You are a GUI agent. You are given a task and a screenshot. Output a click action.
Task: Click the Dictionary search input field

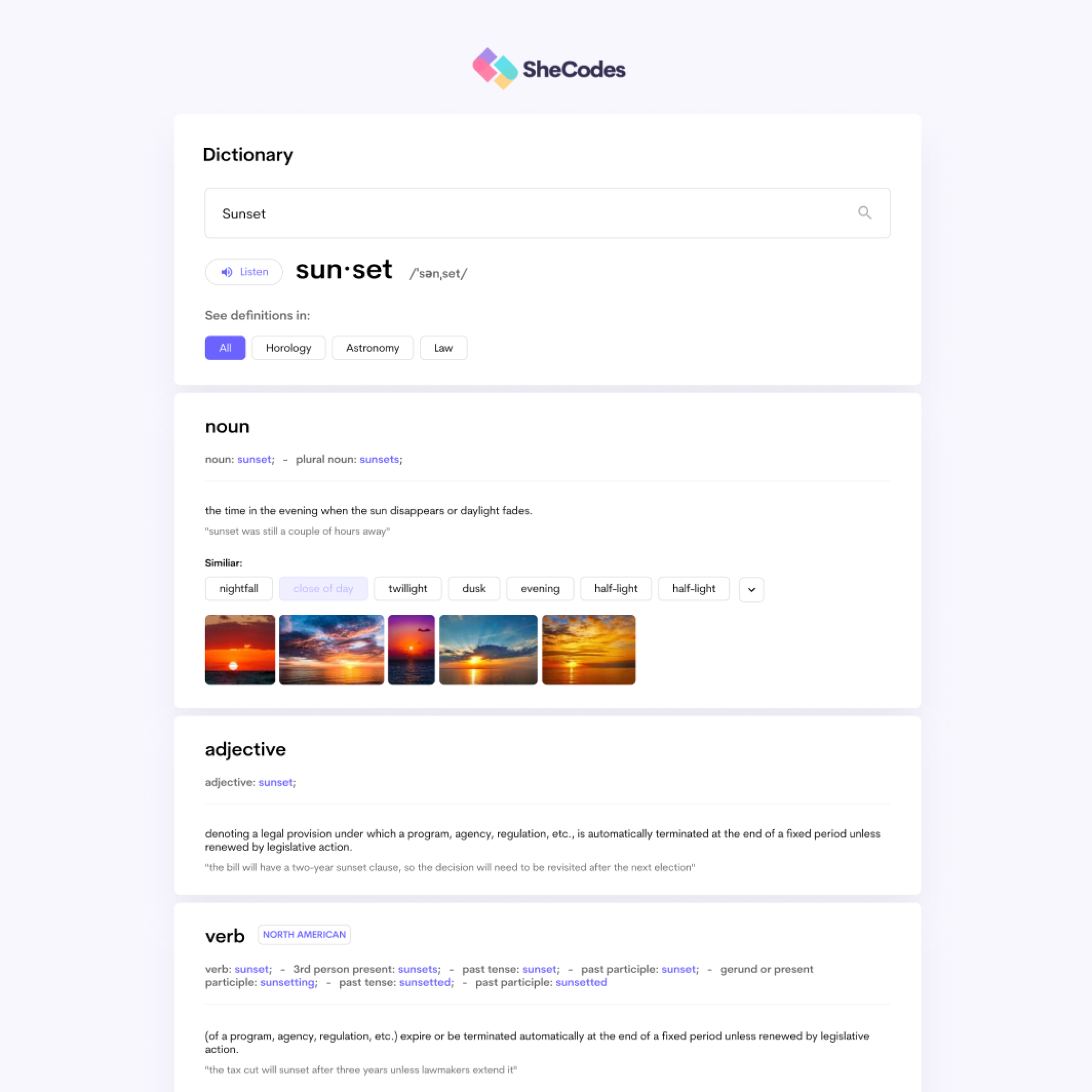546,213
